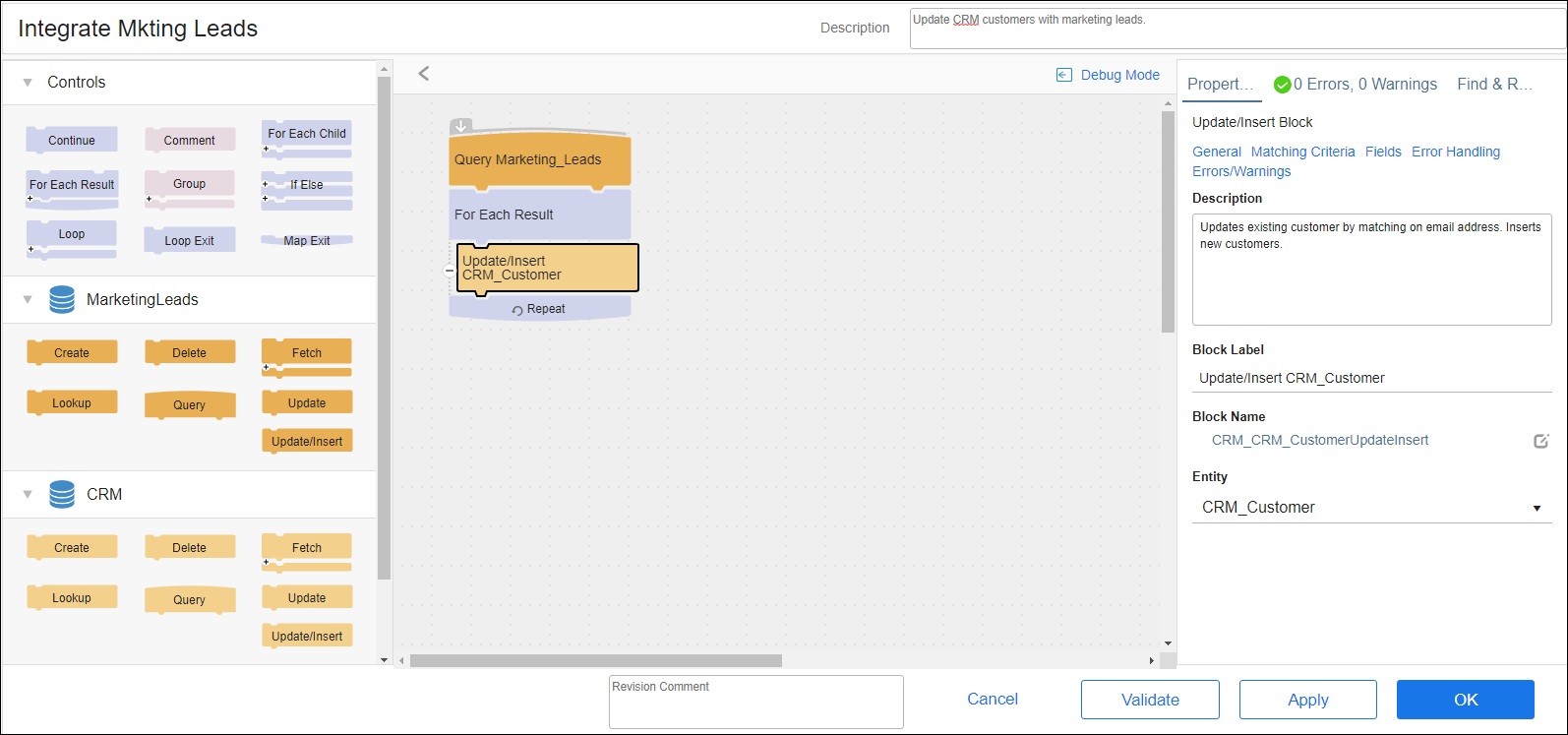The image size is (1568, 735).
Task: Collapse the MarketingLeads section
Action: click(28, 300)
